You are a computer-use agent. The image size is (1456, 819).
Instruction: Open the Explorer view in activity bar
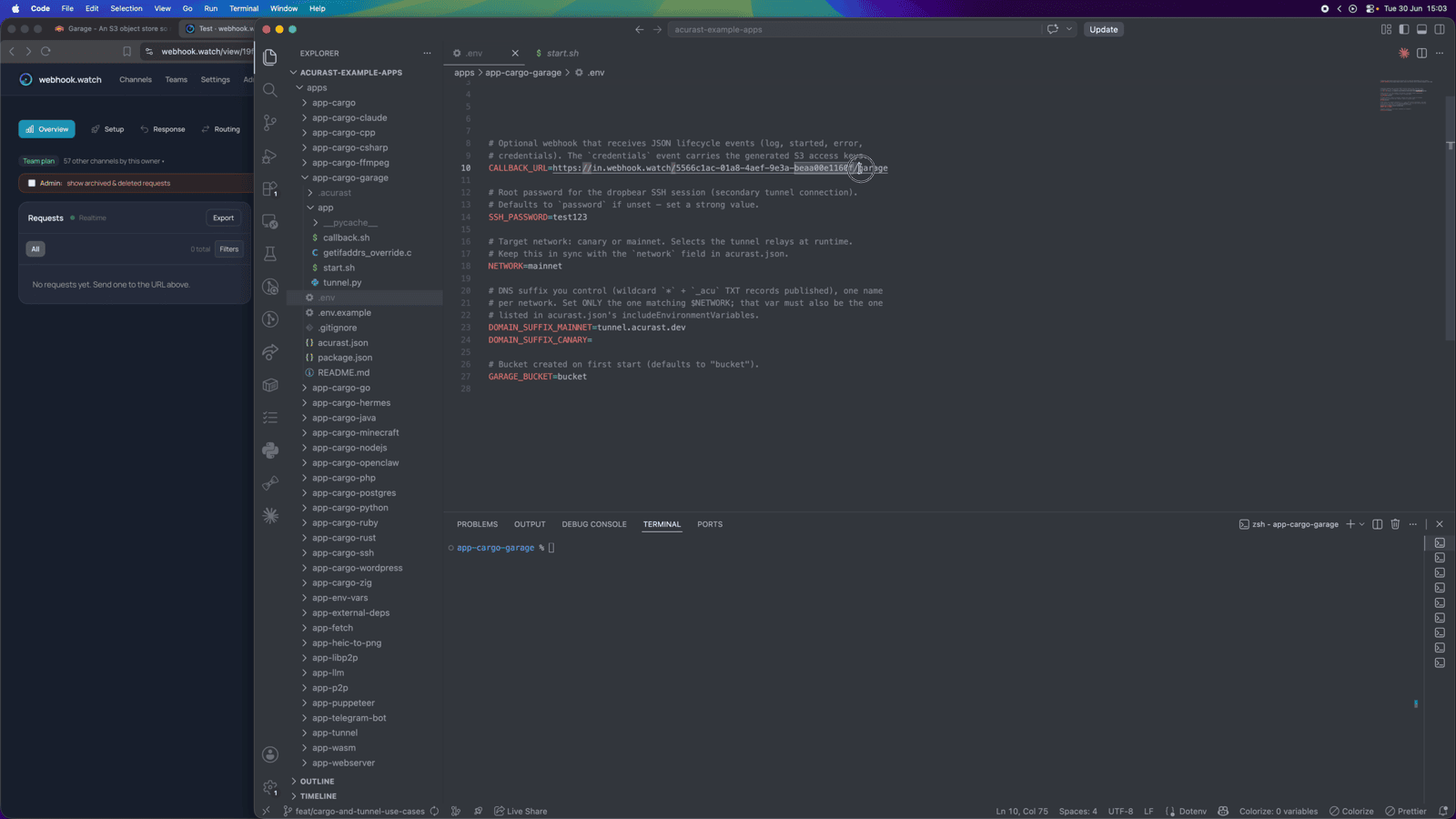point(270,57)
